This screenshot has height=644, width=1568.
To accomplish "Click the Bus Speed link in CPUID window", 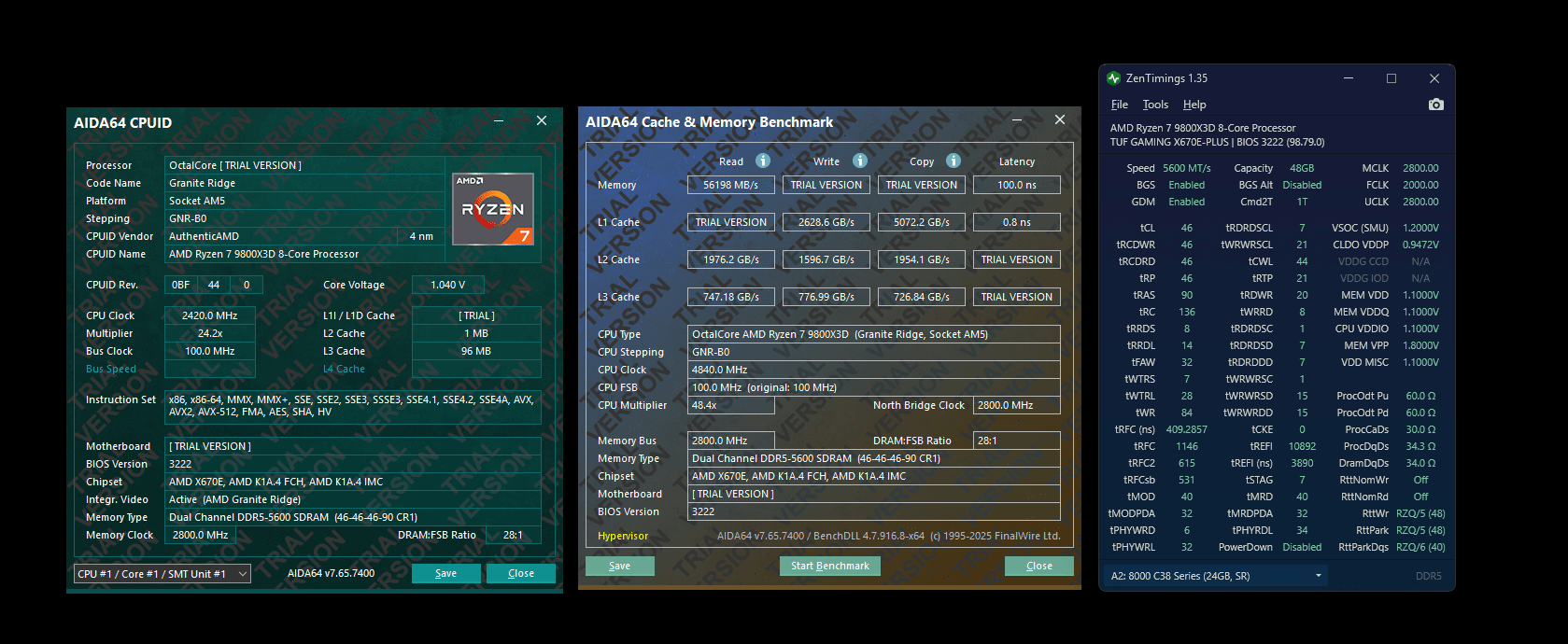I will coord(111,369).
